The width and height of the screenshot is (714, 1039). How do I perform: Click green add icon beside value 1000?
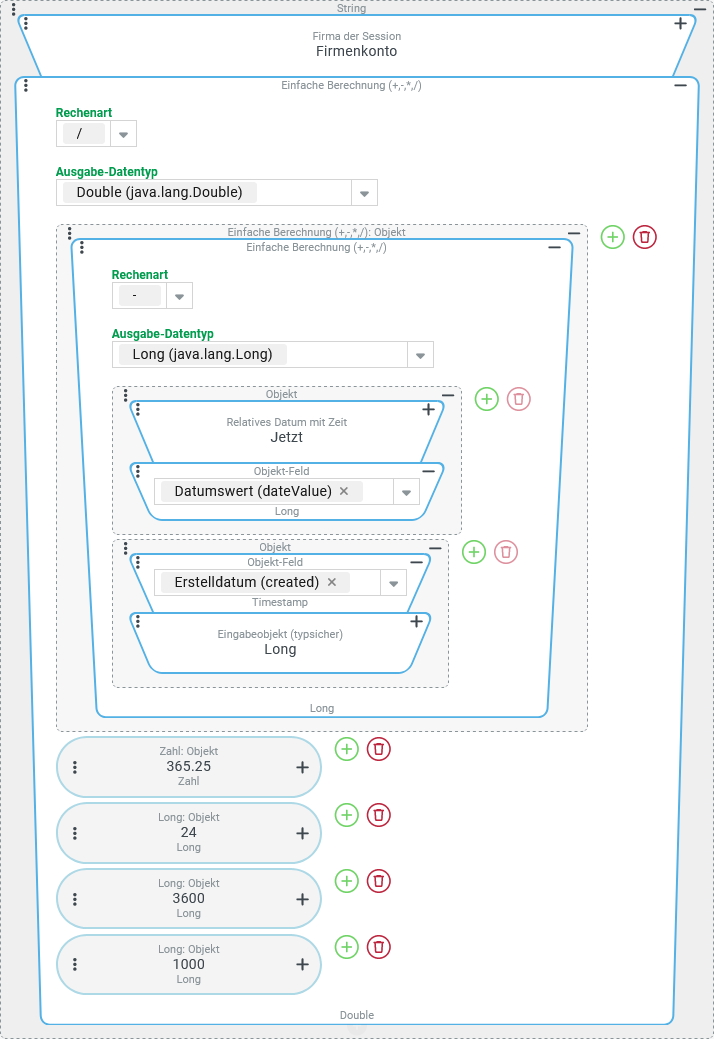click(346, 947)
